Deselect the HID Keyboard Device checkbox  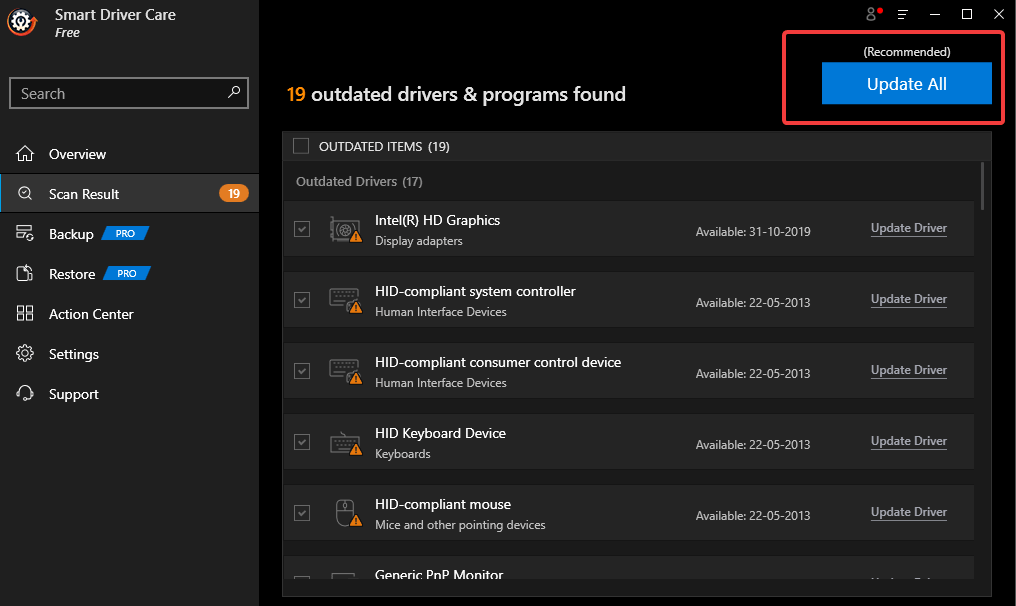coord(302,441)
